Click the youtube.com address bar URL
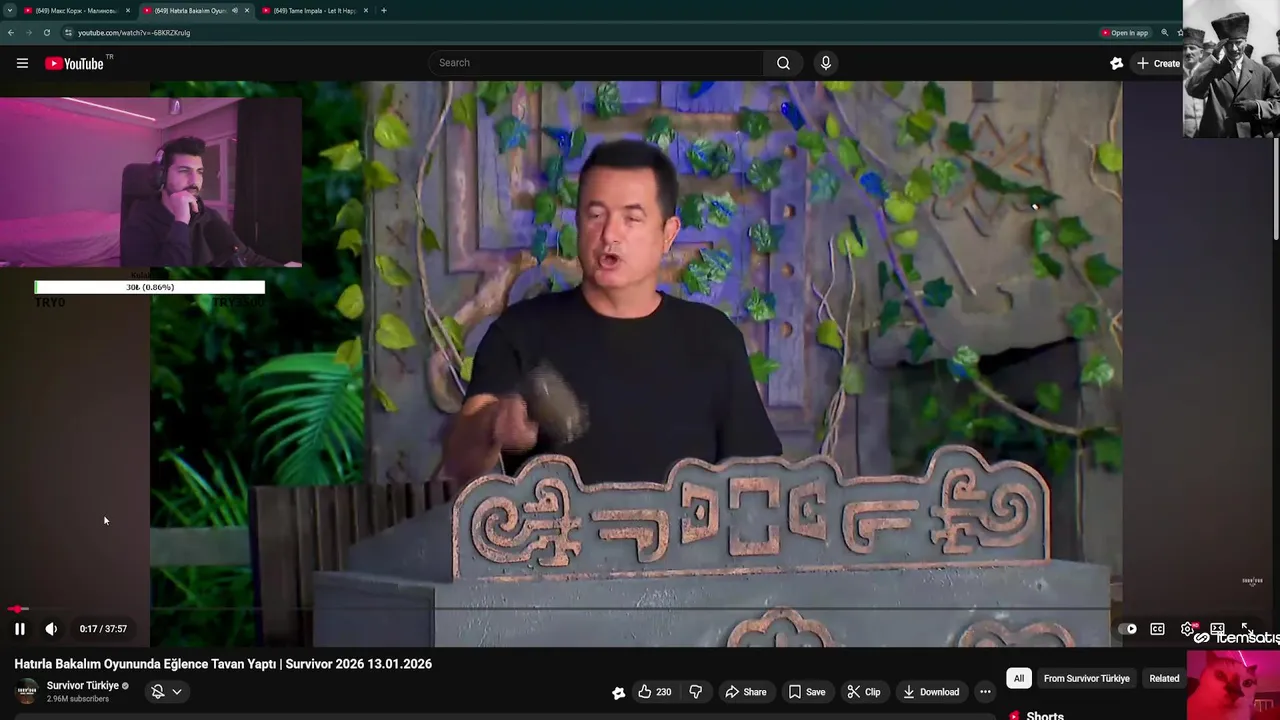Screen dimensions: 1280x720 point(134,33)
